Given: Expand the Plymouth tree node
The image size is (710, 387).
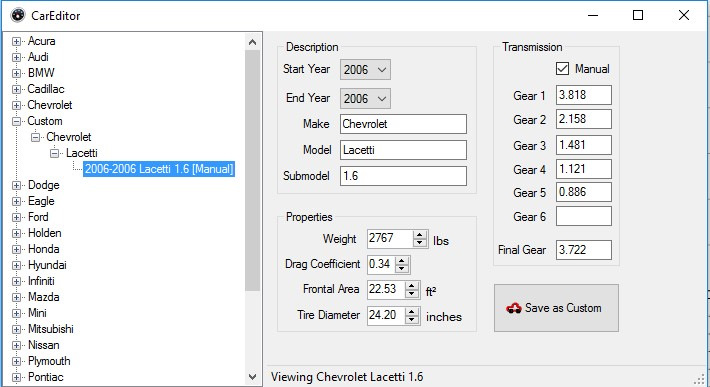Looking at the screenshot, I should pyautogui.click(x=16, y=361).
